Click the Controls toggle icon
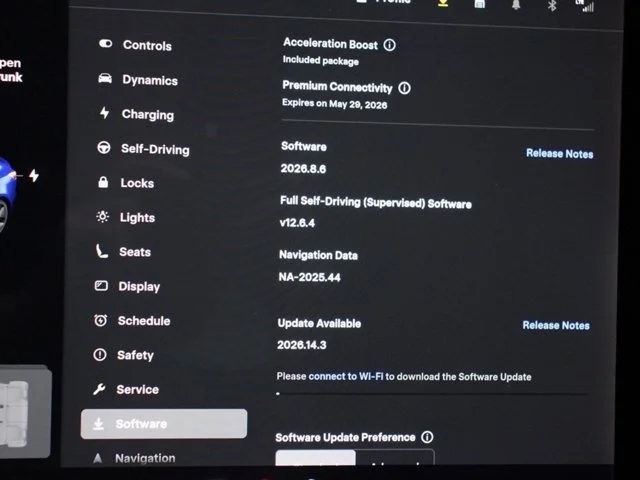Screen dimensions: 640x480 [x=106, y=43]
